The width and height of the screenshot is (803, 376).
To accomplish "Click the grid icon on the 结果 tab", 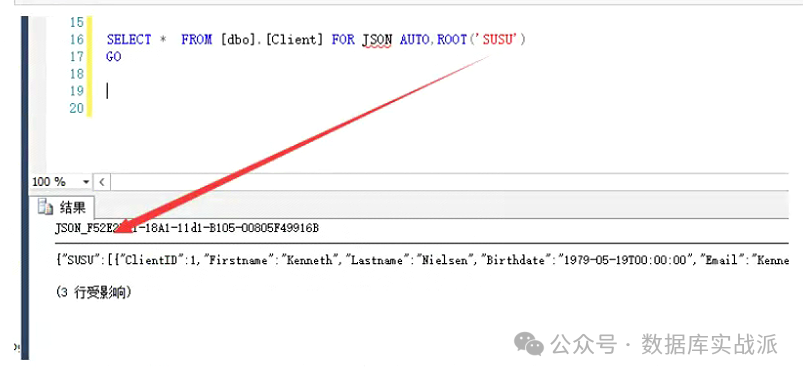I will 46,207.
